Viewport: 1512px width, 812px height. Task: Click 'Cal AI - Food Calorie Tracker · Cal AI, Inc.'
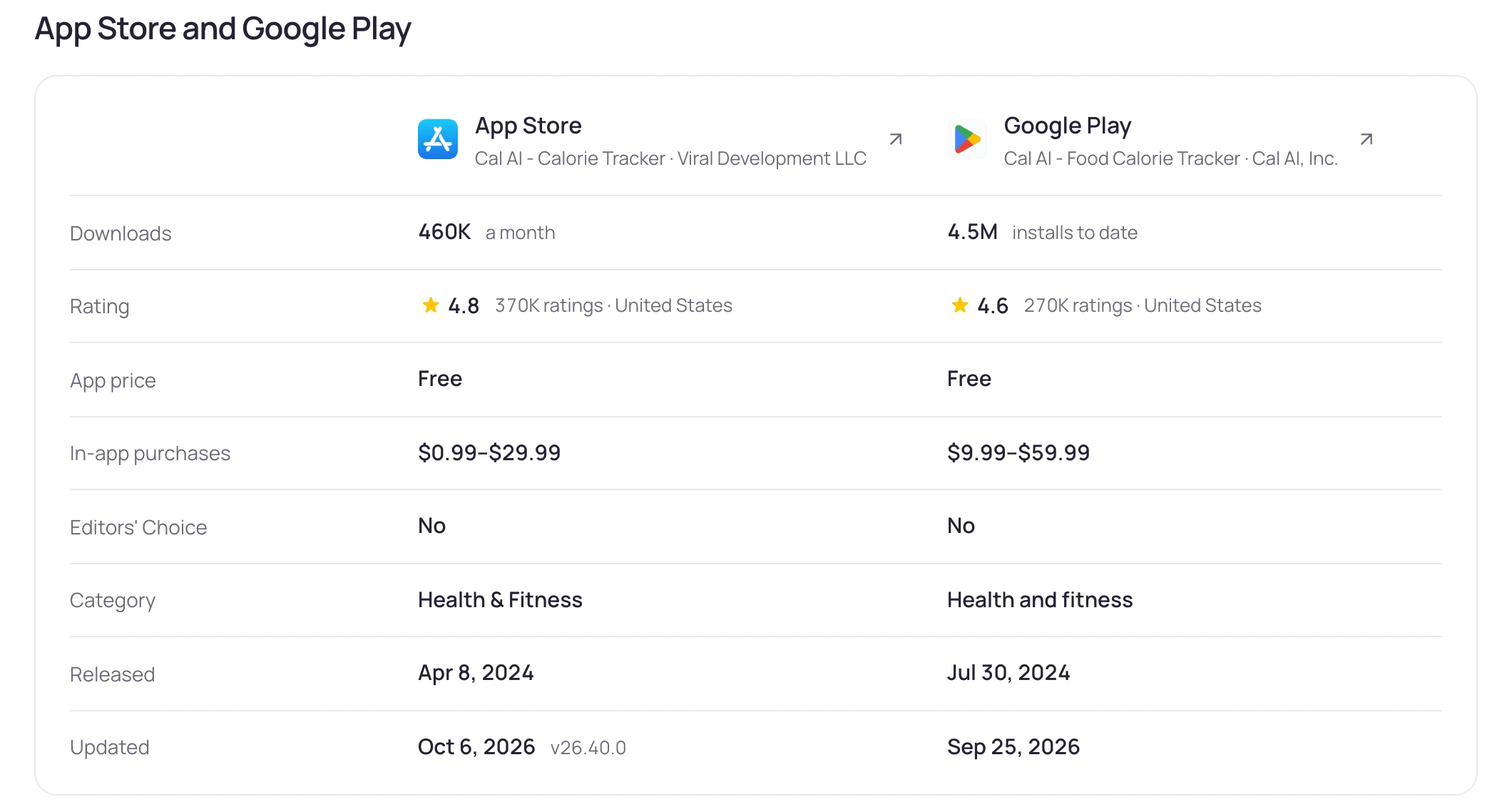pos(1171,158)
